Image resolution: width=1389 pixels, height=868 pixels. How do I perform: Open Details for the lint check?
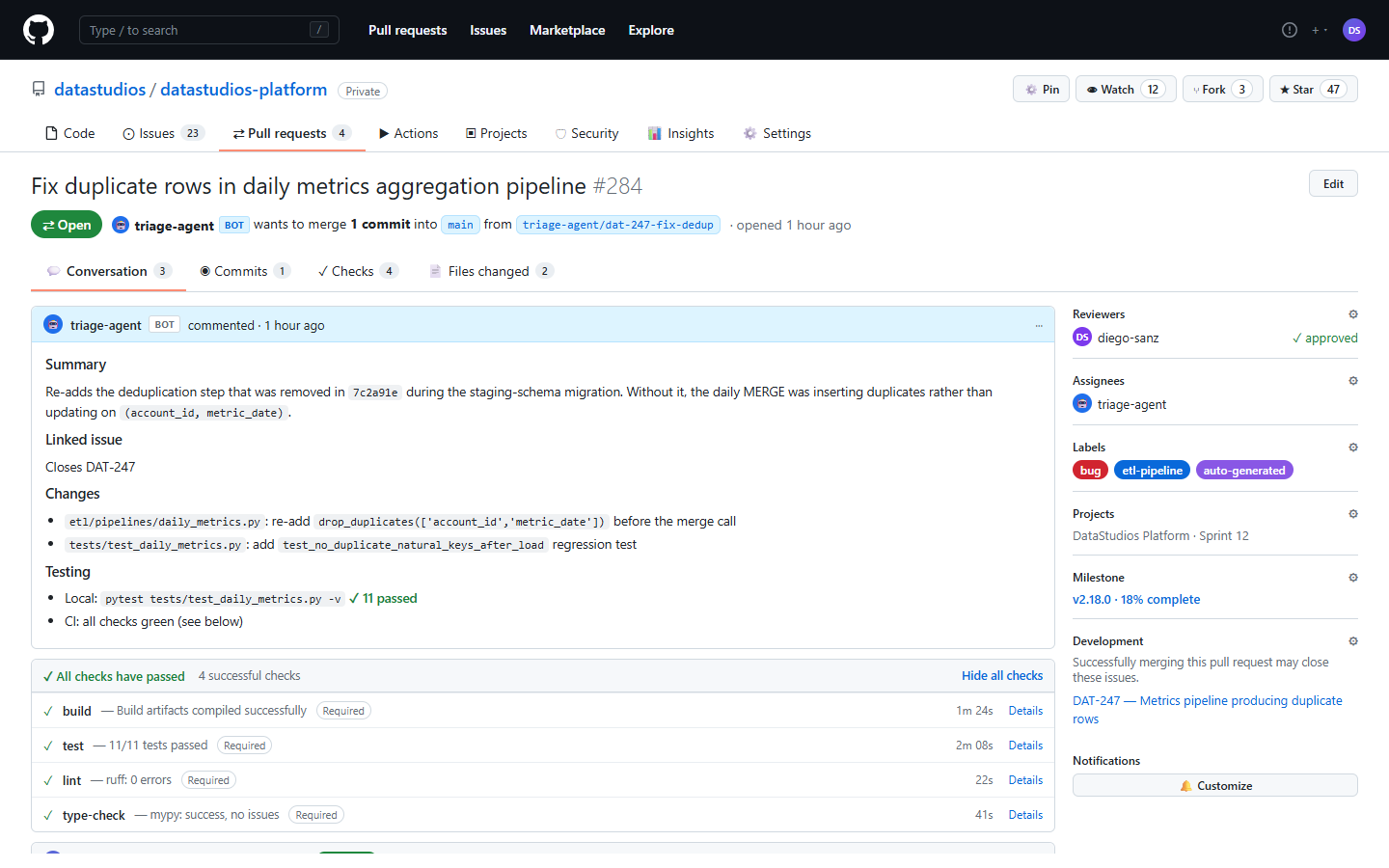tap(1025, 780)
